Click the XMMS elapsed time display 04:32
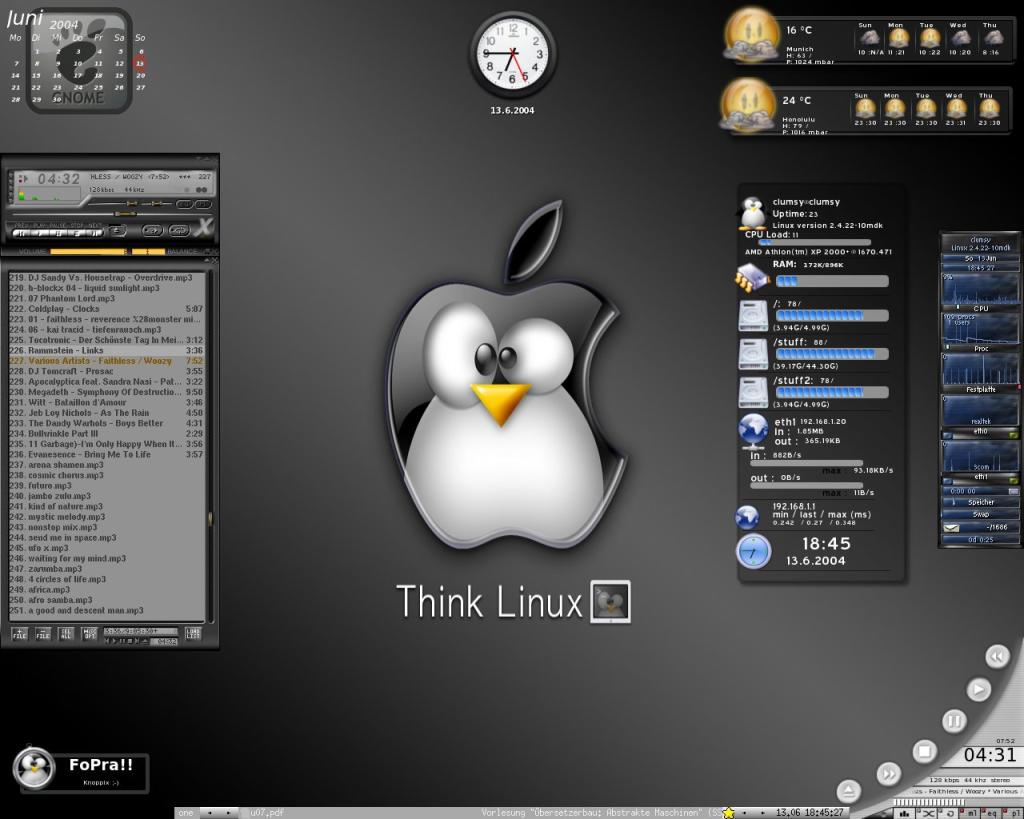This screenshot has width=1024, height=819. (x=58, y=179)
